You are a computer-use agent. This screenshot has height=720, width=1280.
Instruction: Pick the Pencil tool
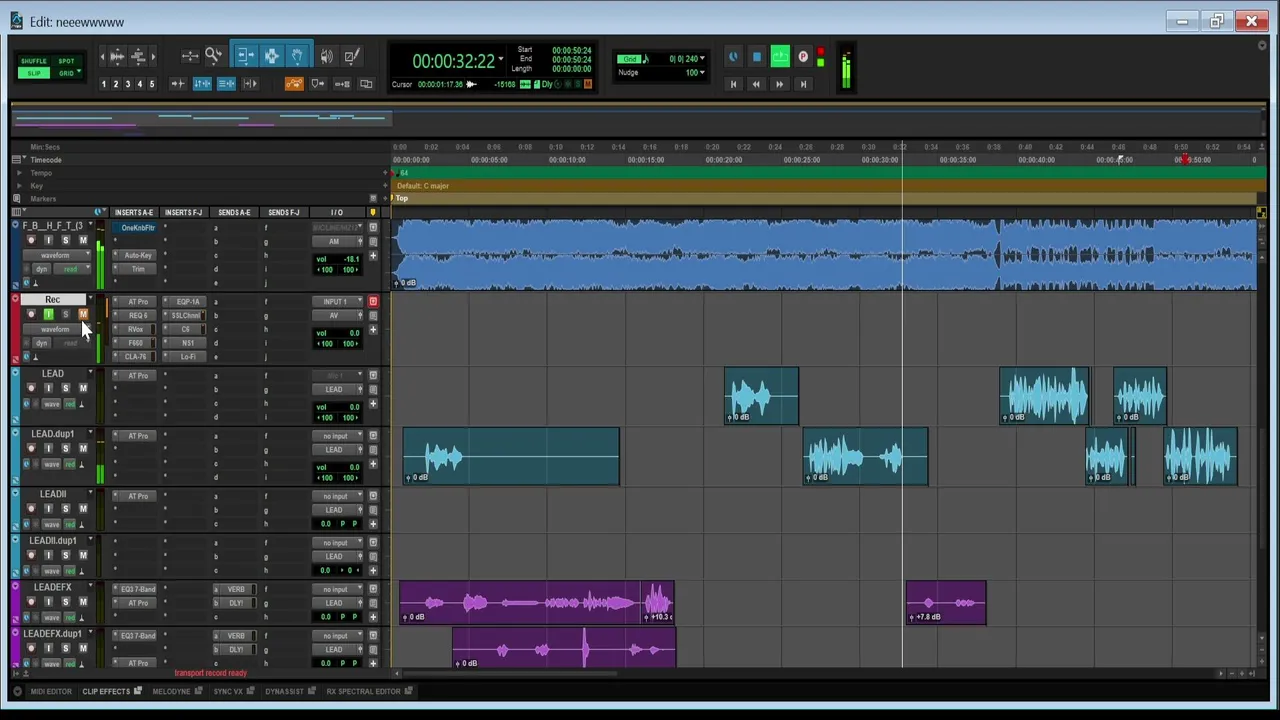point(351,57)
